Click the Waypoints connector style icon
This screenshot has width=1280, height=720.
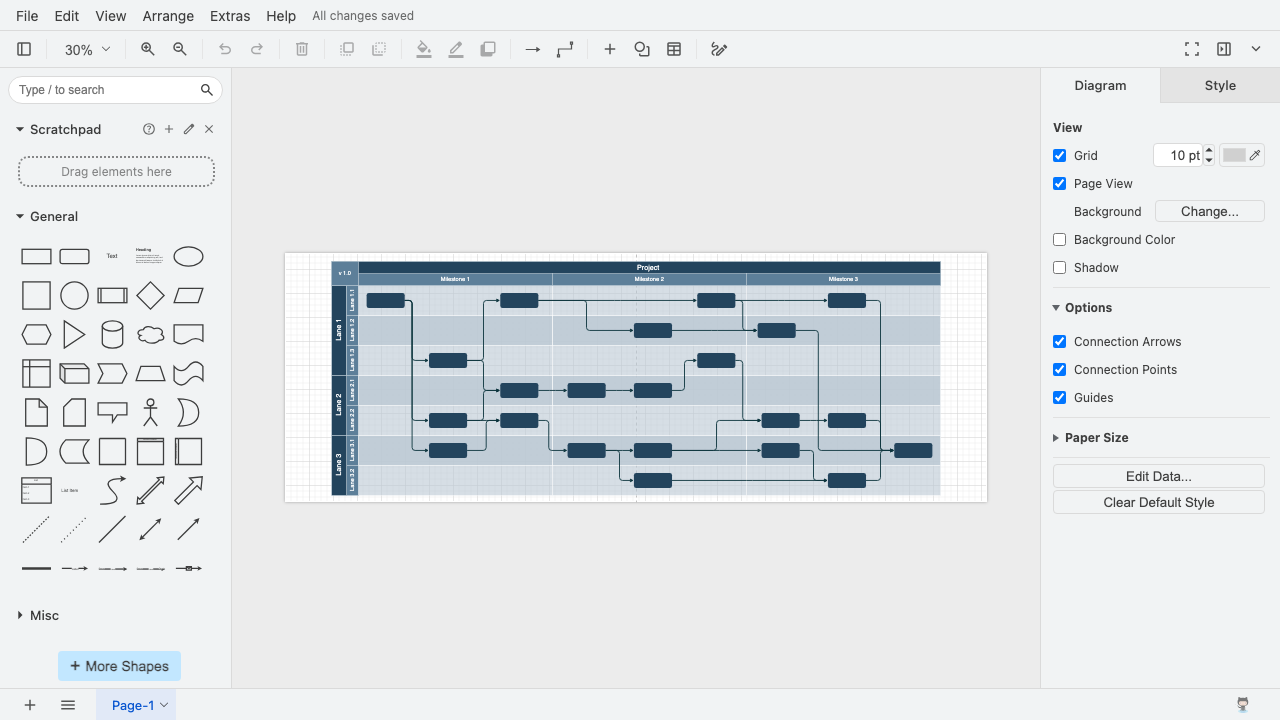tap(565, 49)
